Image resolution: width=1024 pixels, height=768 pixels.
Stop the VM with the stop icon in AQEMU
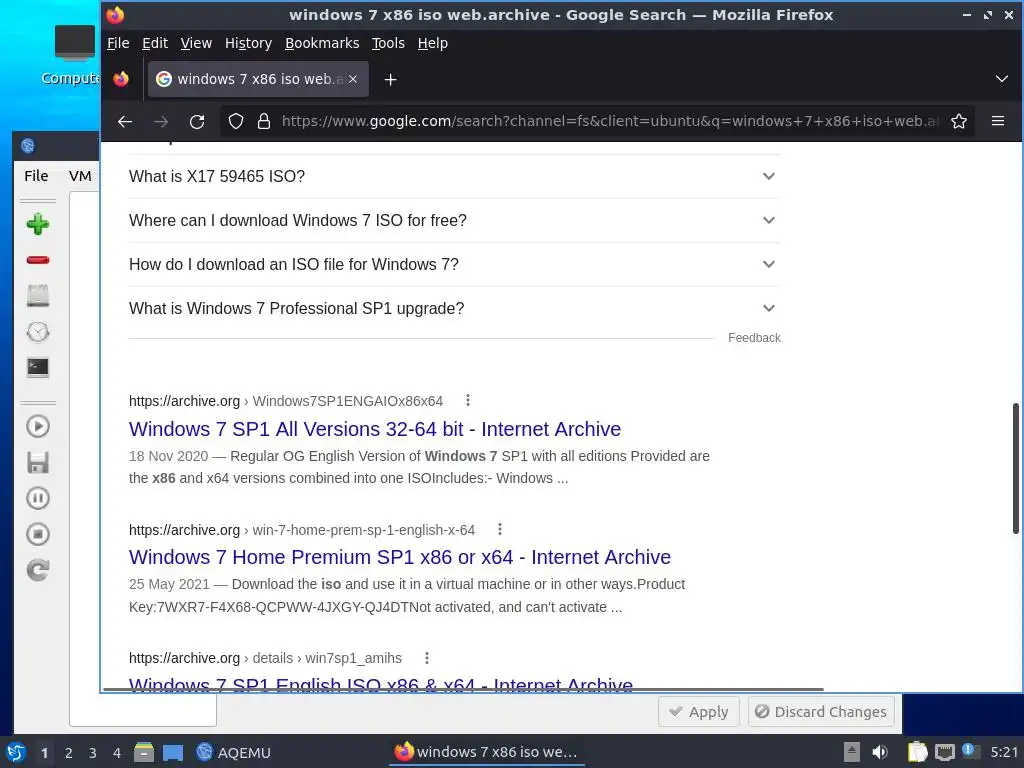(x=38, y=534)
